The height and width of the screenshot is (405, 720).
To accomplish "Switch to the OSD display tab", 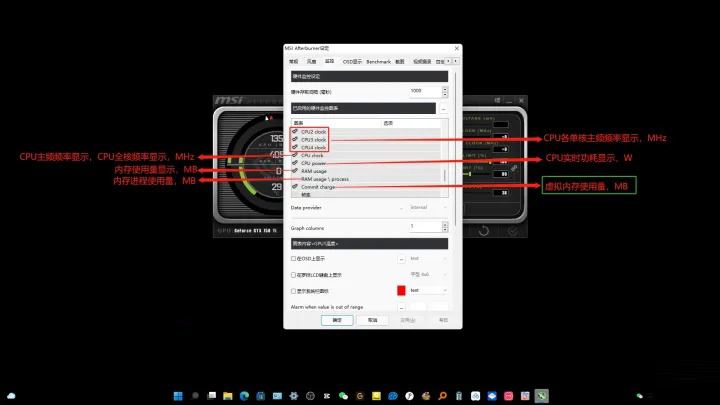I will (352, 62).
